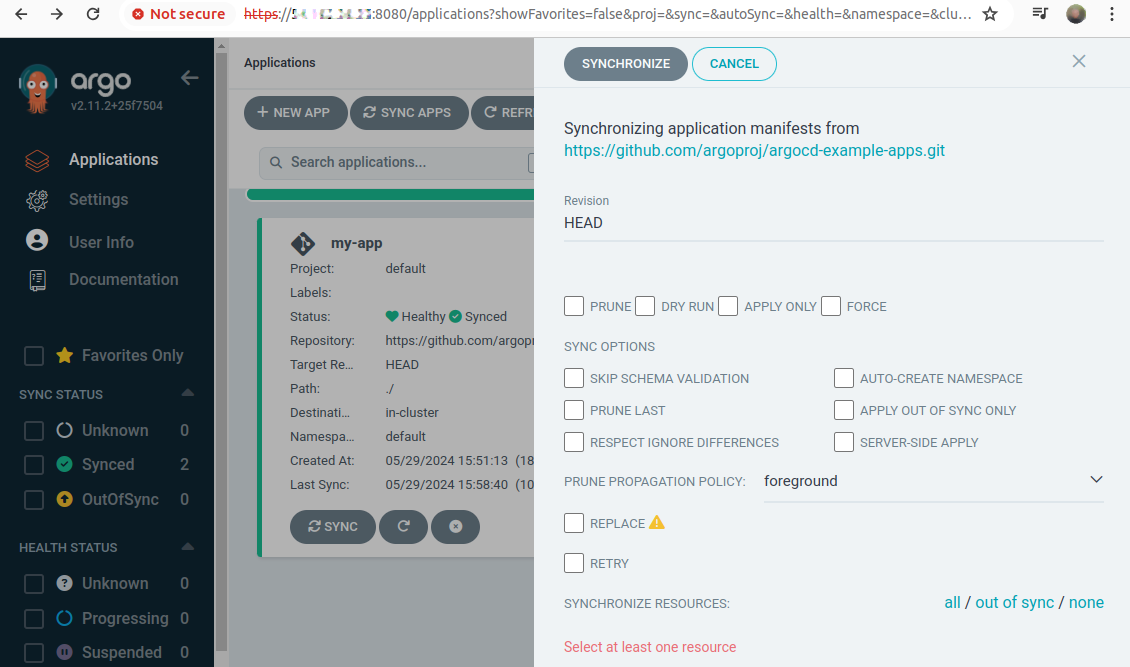Click the Not secure warning badge
The width and height of the screenshot is (1130, 667).
pyautogui.click(x=178, y=14)
